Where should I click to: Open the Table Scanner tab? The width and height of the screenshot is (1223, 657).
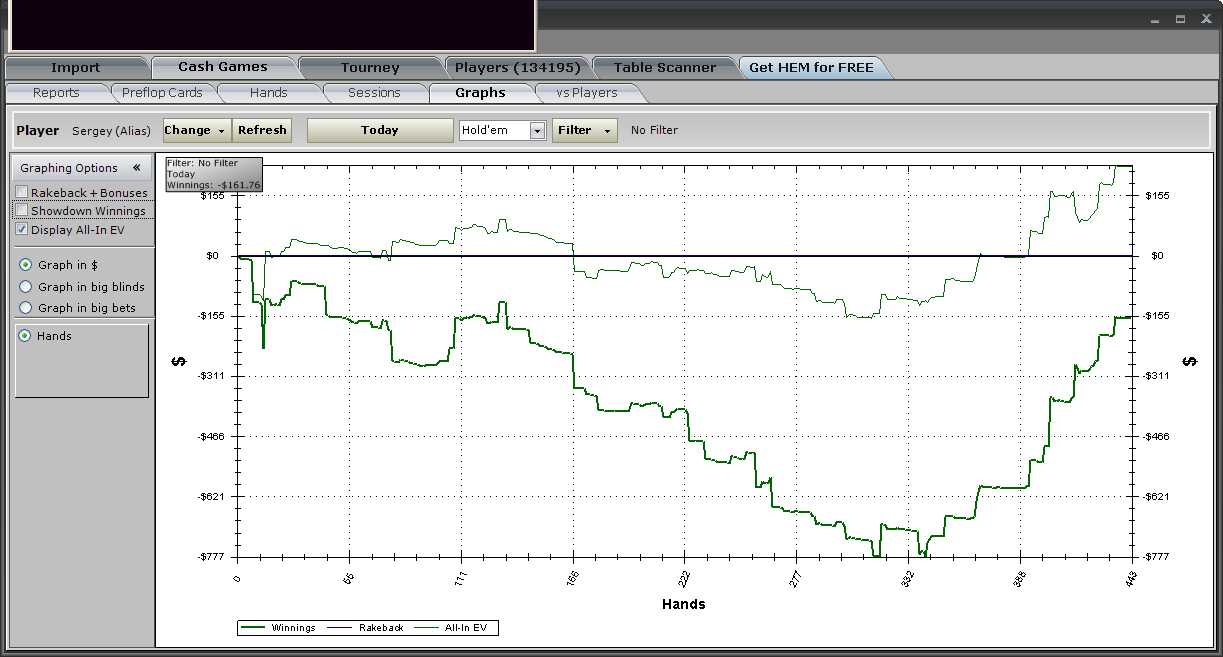(664, 68)
